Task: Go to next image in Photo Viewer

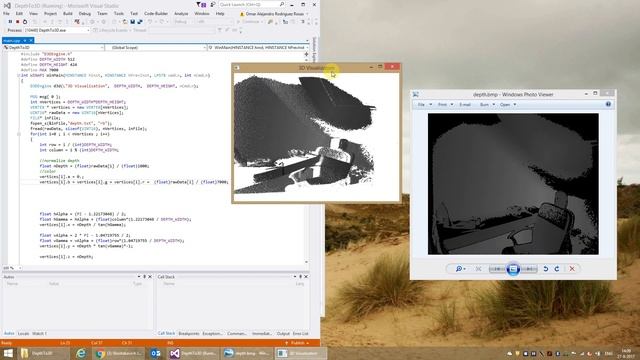Action: [x=529, y=269]
